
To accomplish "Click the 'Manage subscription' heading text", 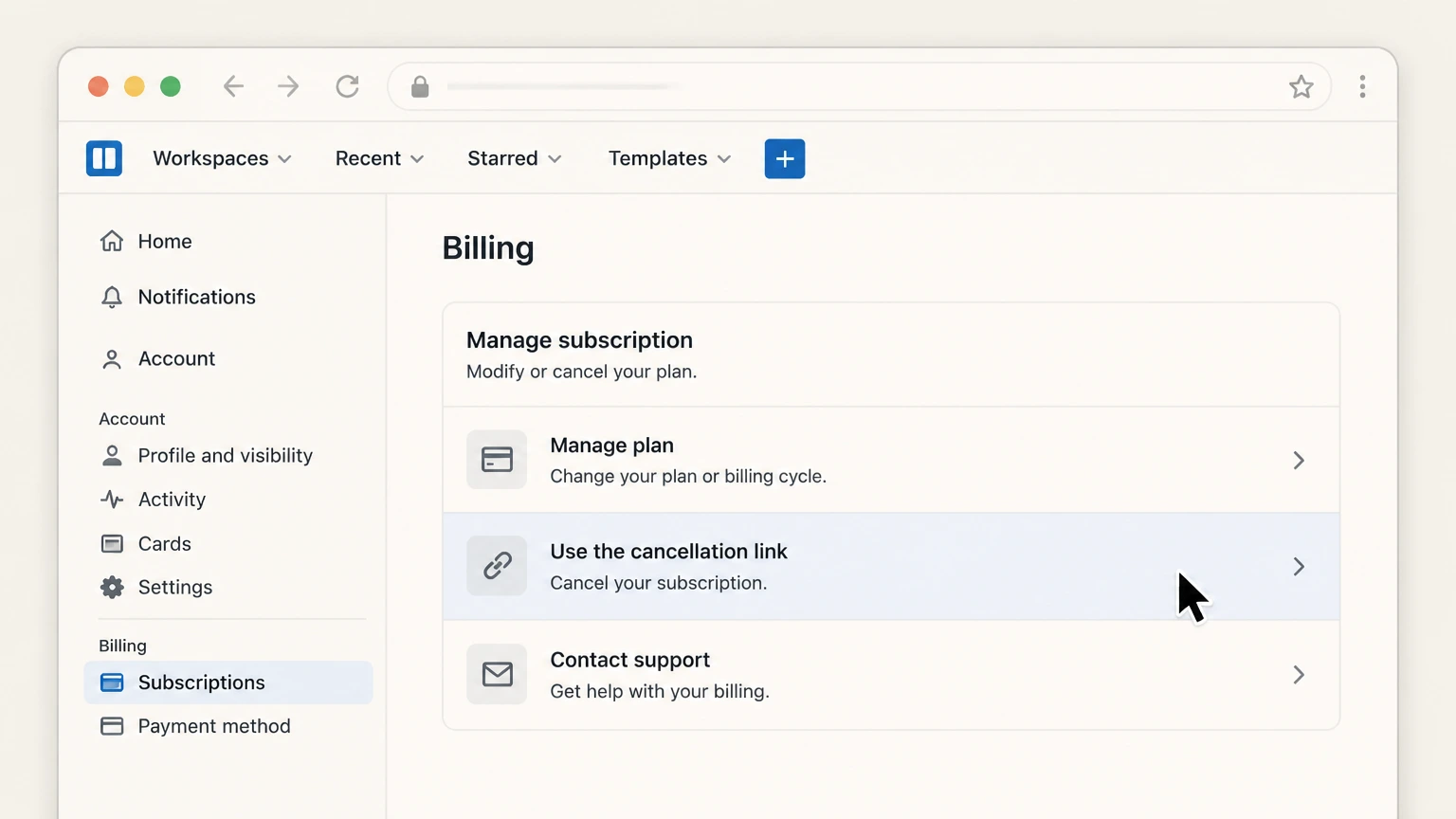I will tap(579, 339).
